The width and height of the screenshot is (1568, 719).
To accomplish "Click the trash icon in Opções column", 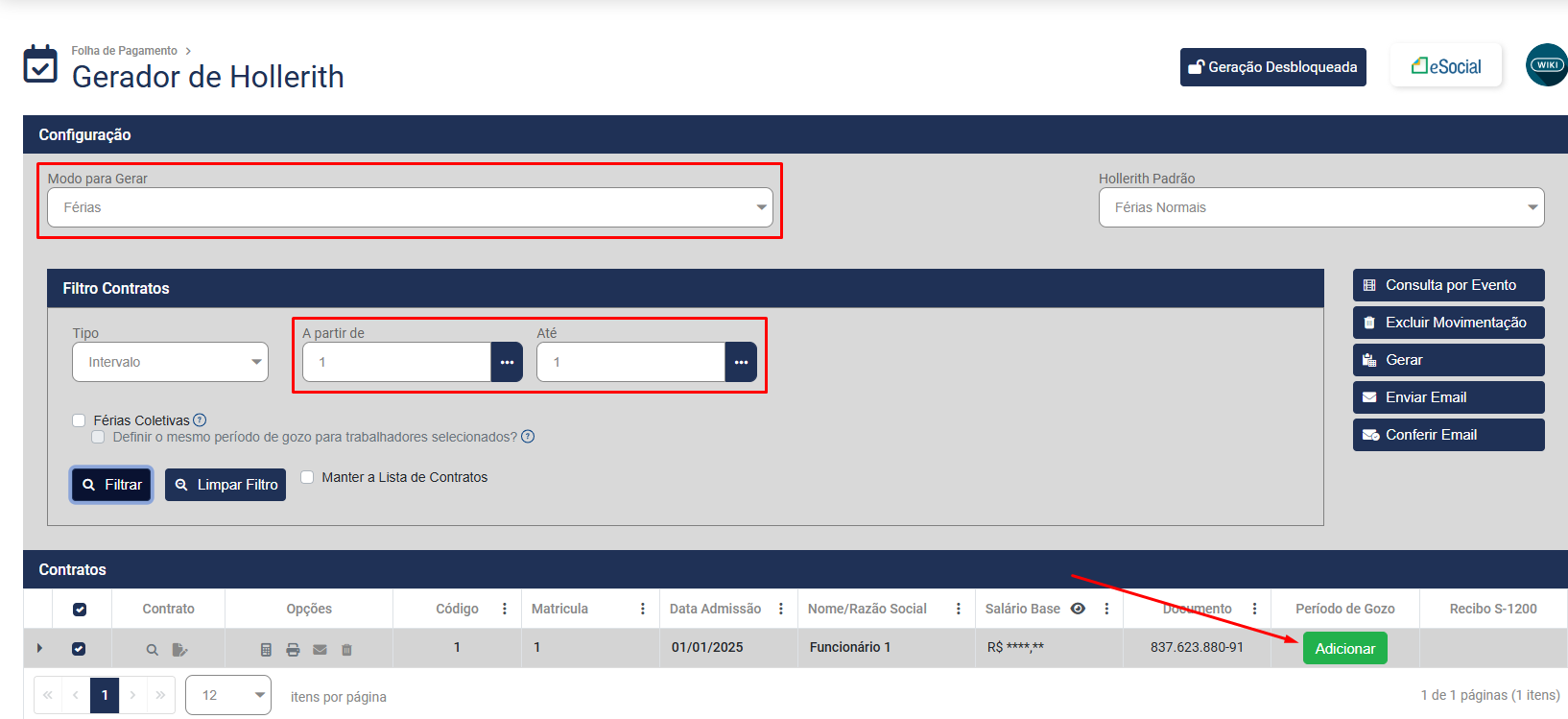I will coord(346,650).
